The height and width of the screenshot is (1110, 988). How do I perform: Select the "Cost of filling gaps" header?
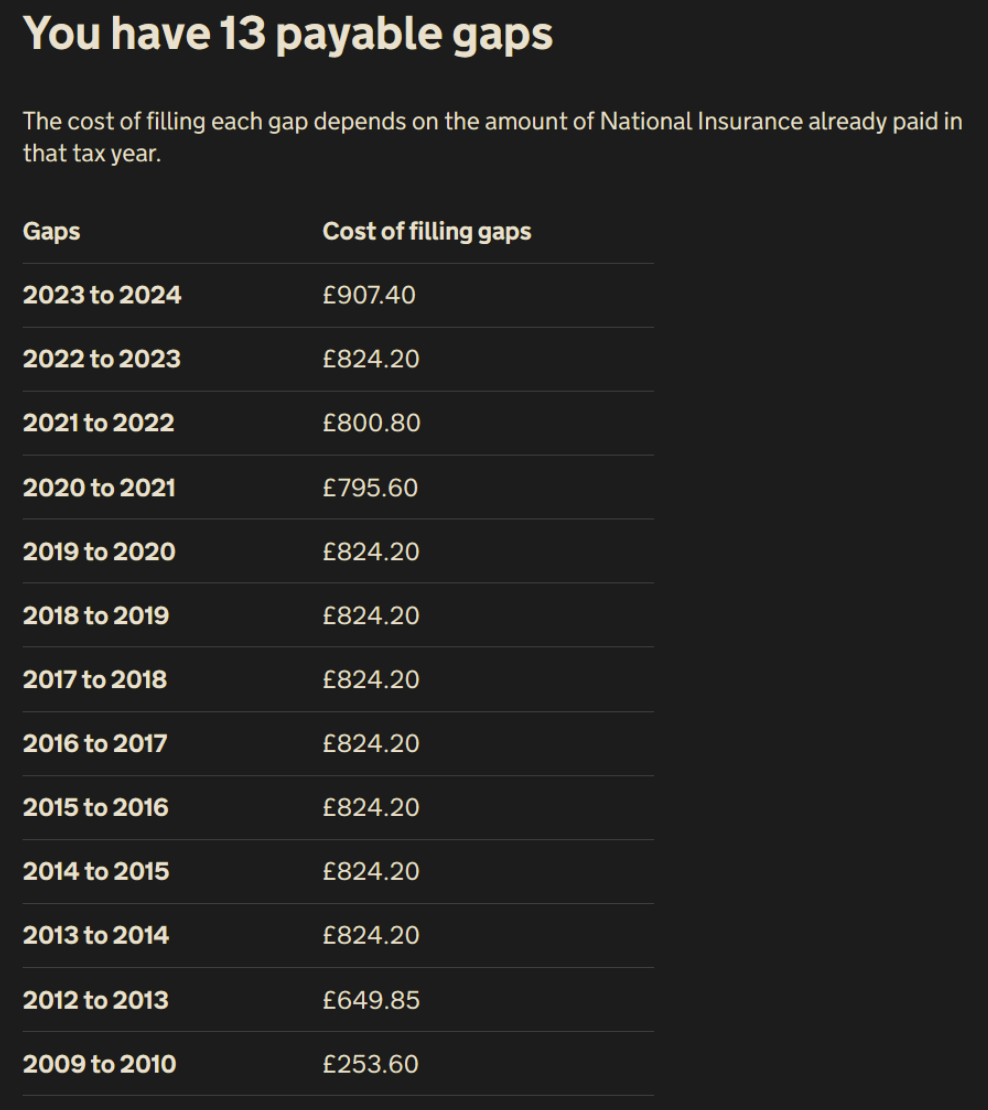click(x=427, y=232)
